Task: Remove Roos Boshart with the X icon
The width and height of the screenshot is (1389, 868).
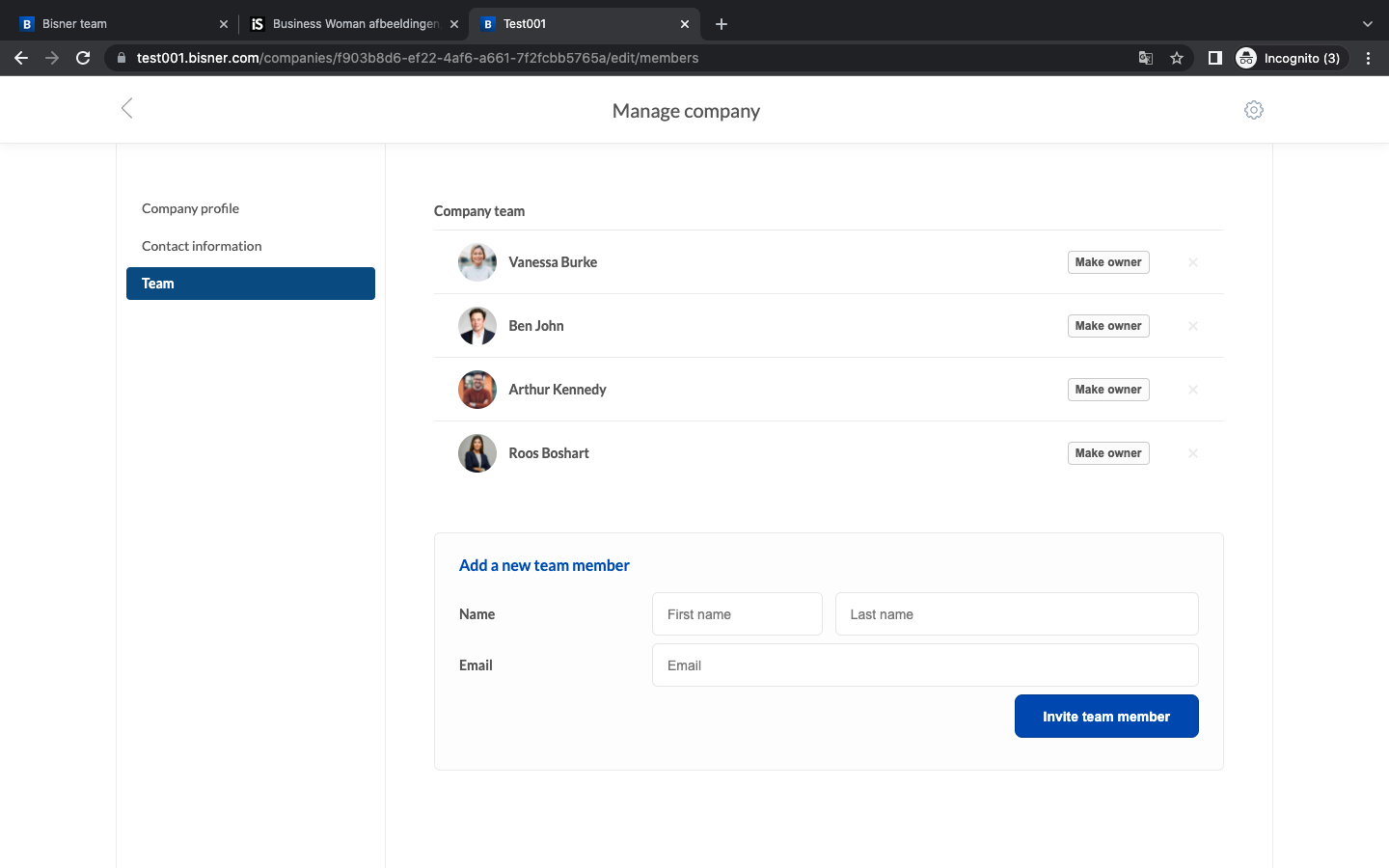Action: [x=1193, y=453]
